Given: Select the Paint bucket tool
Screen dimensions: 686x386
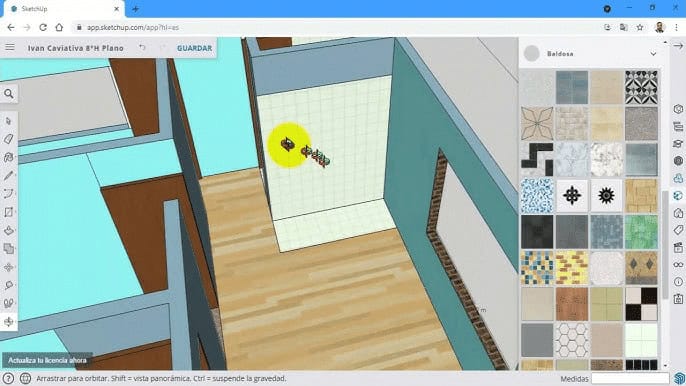Looking at the screenshot, I should (x=9, y=157).
